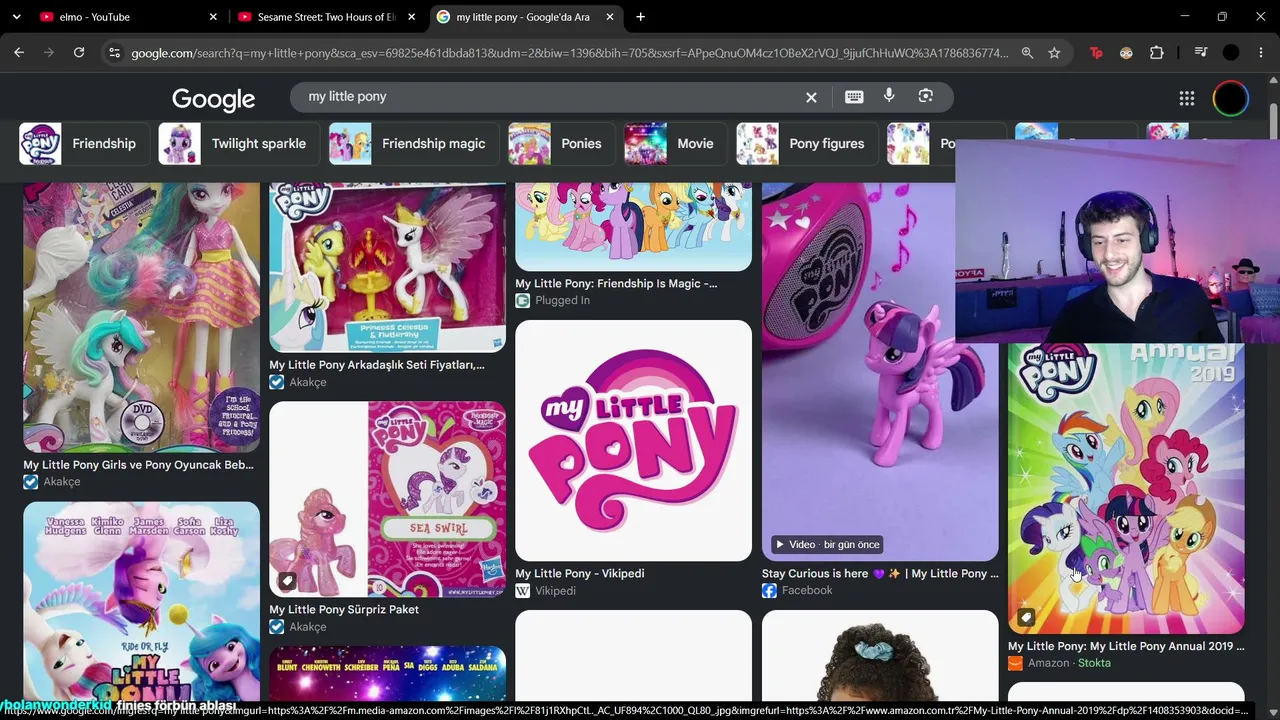Image resolution: width=1280 pixels, height=720 pixels.
Task: Visit the Facebook source link
Action: 807,591
